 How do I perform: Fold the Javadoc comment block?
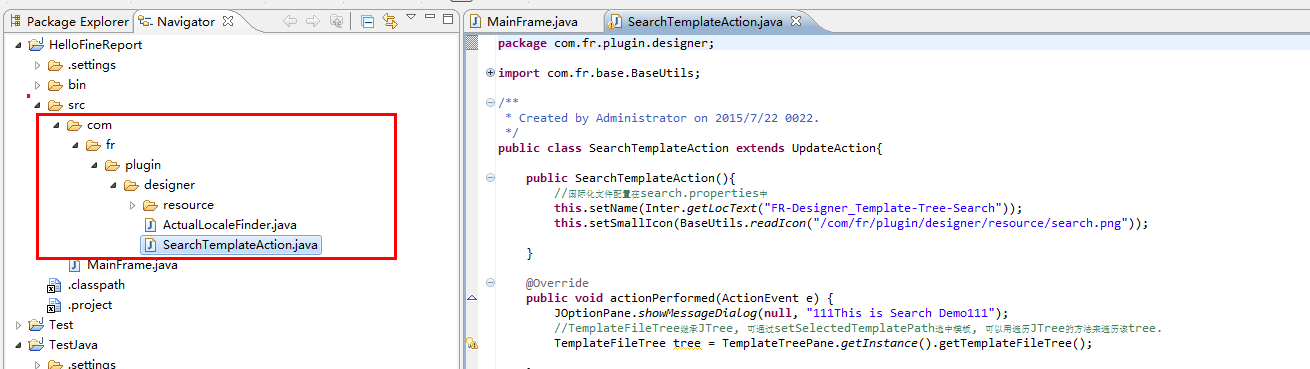pyautogui.click(x=489, y=102)
